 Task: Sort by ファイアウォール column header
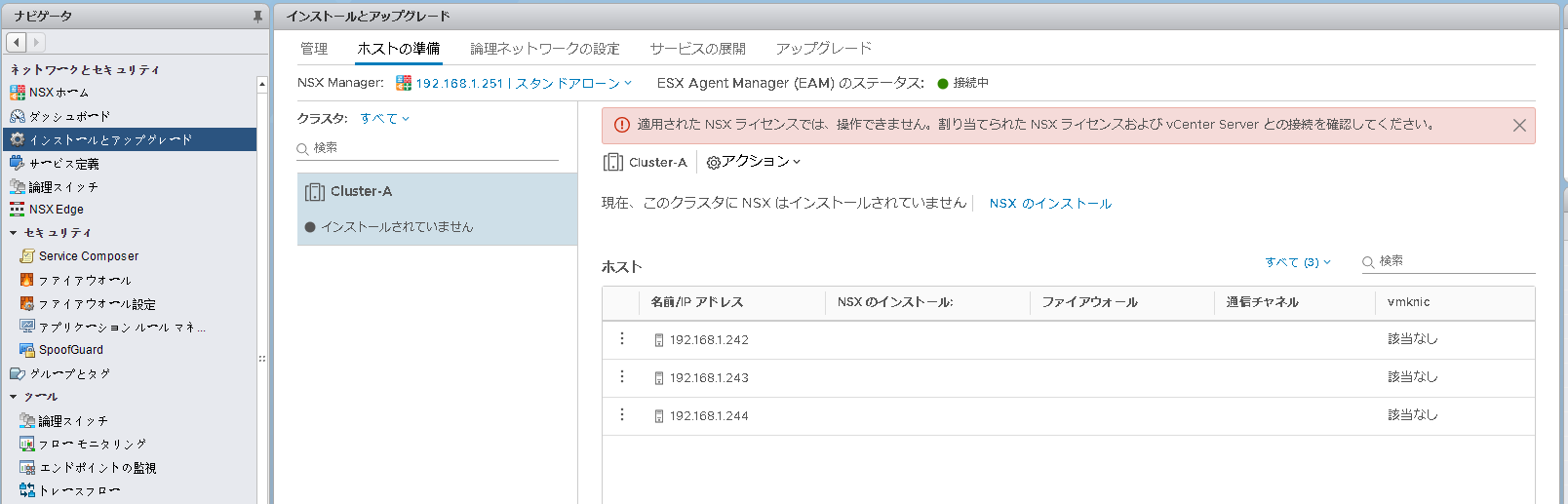click(1089, 302)
